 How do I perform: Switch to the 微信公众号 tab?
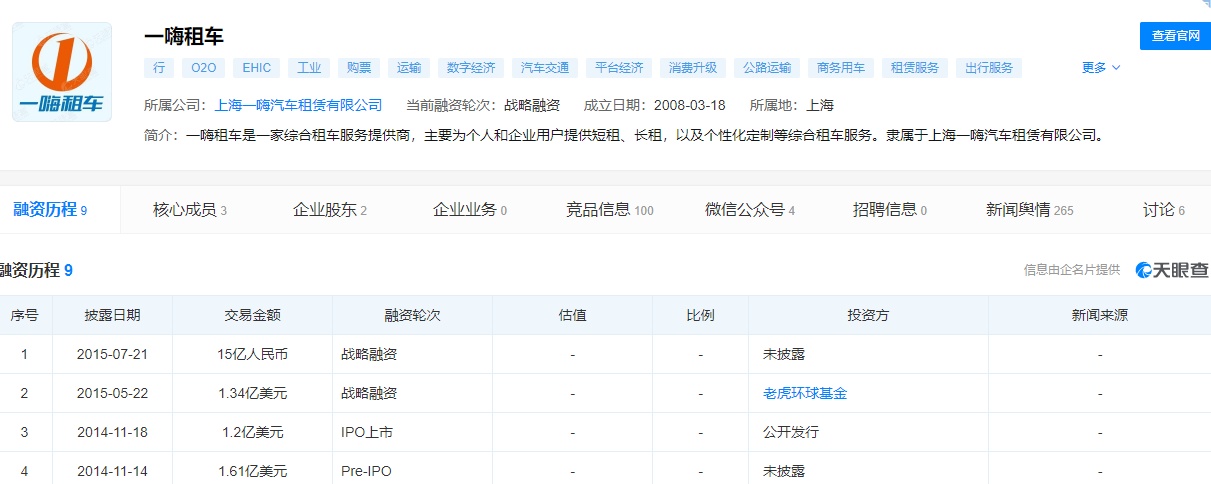[750, 210]
